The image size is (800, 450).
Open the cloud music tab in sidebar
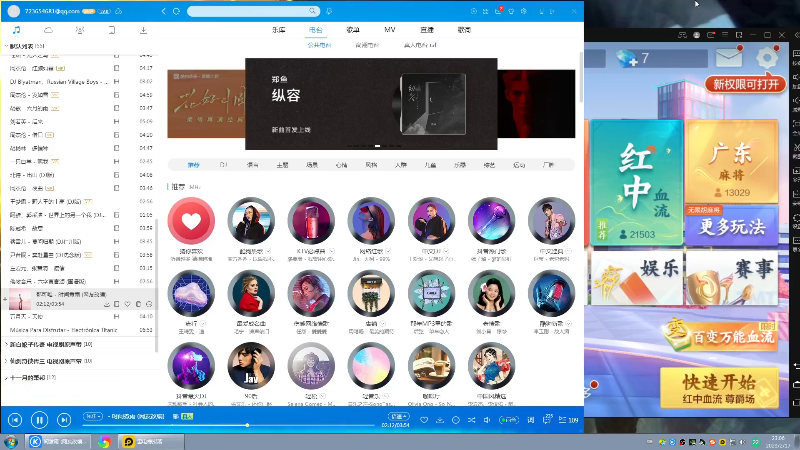48,30
